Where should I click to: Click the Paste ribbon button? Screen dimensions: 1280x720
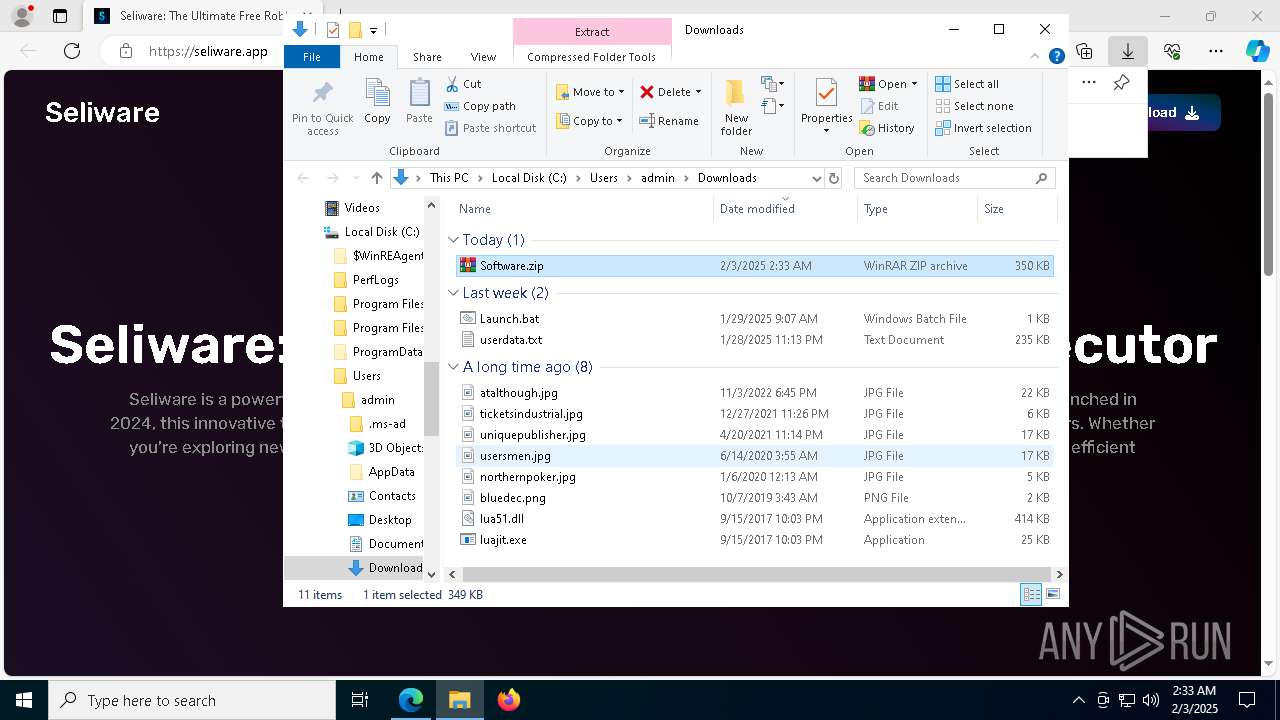(x=419, y=103)
